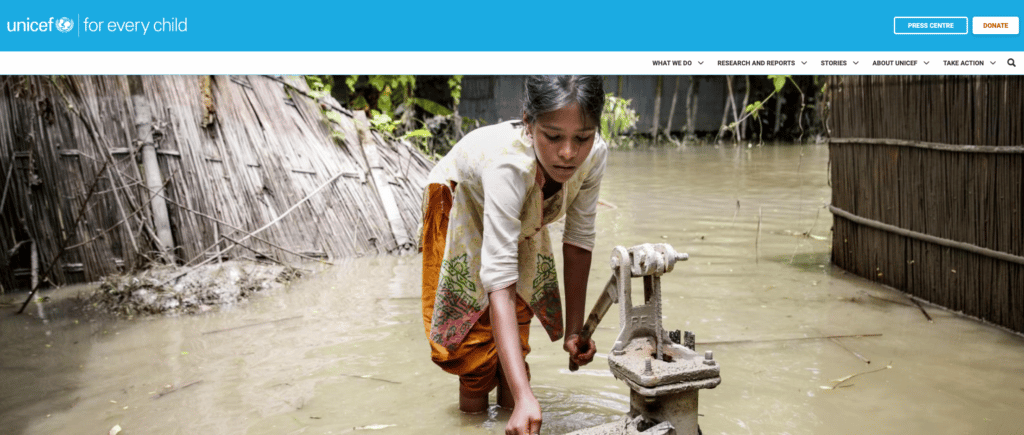Click the 'for every child' tagline
This screenshot has width=1024, height=435.
coord(135,25)
